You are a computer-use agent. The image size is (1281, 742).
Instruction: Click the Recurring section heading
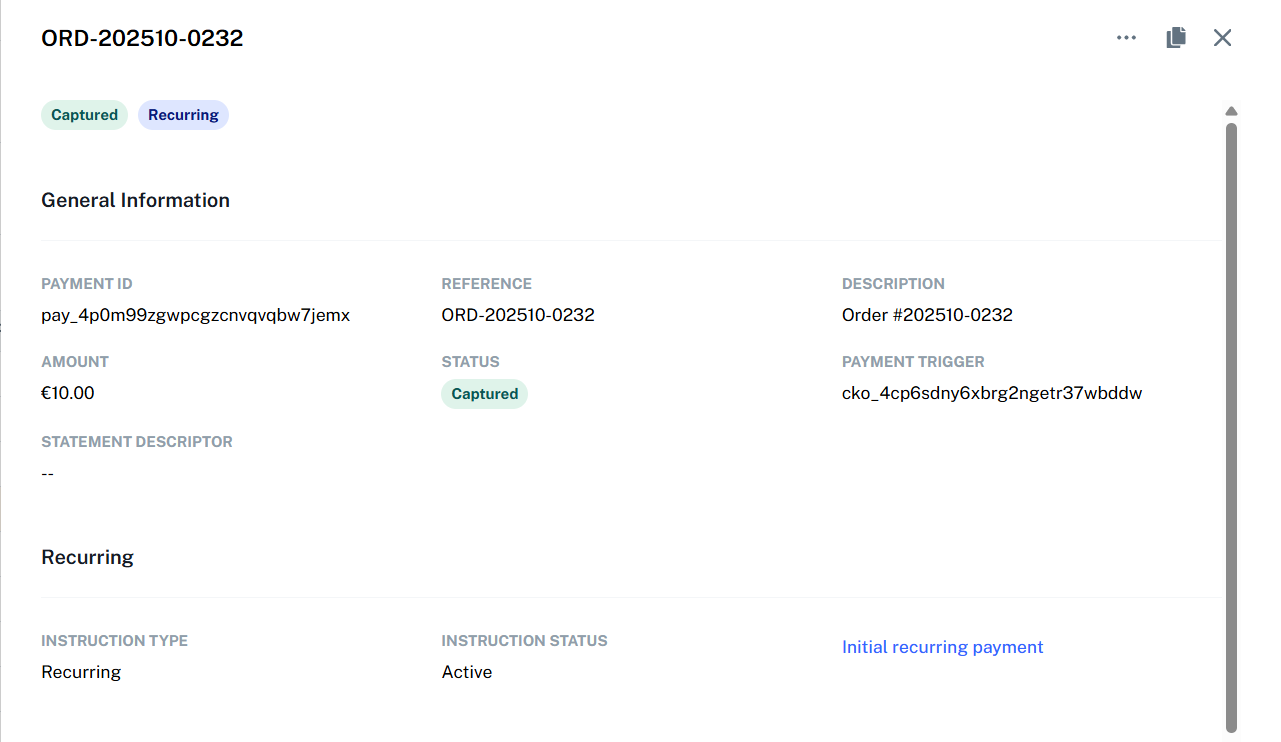[x=87, y=556]
